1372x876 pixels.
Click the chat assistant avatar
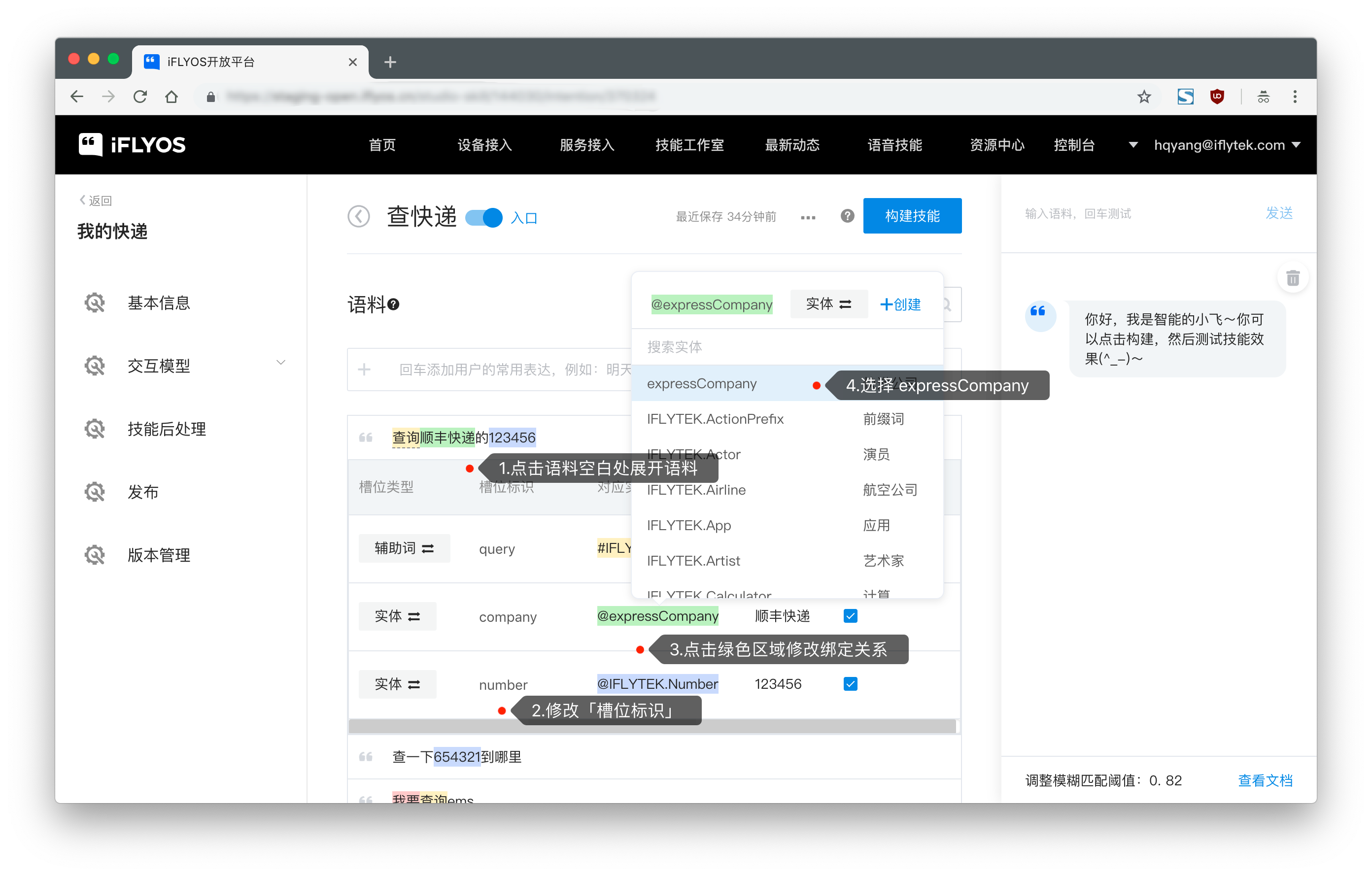[1040, 315]
